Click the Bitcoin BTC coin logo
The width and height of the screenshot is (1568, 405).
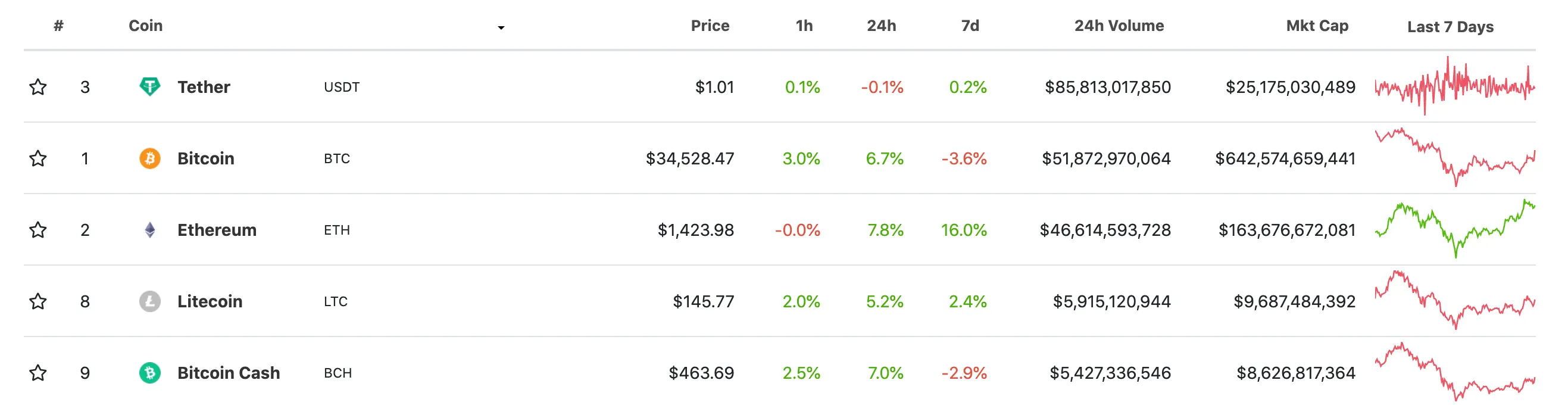tap(149, 158)
